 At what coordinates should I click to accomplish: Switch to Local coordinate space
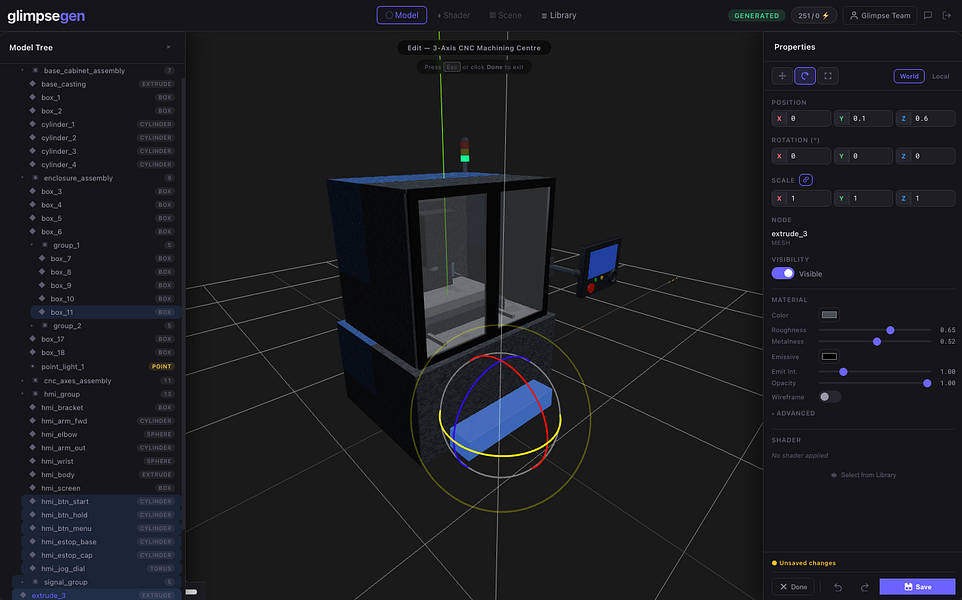pos(941,76)
